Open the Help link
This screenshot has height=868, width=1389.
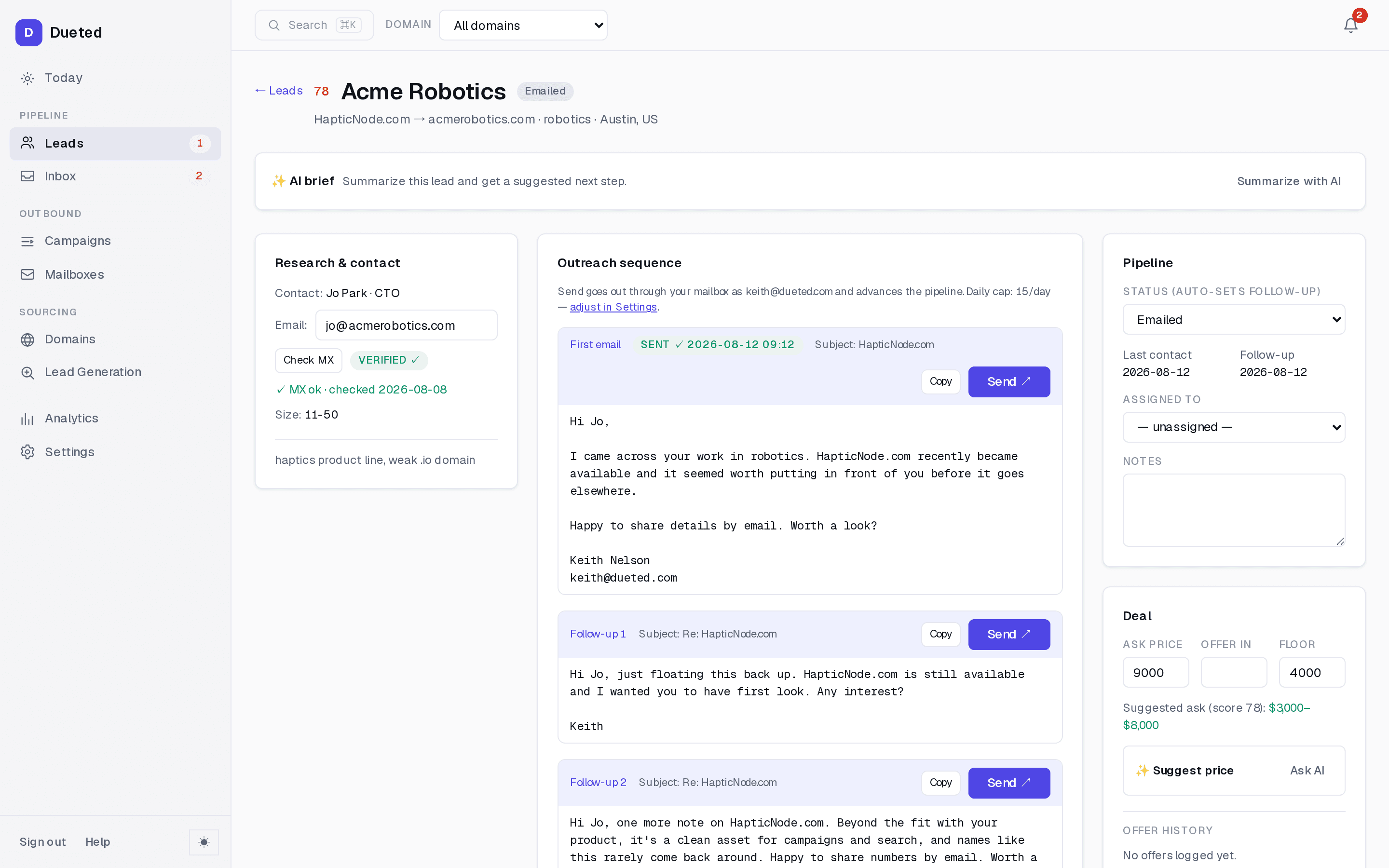97,842
